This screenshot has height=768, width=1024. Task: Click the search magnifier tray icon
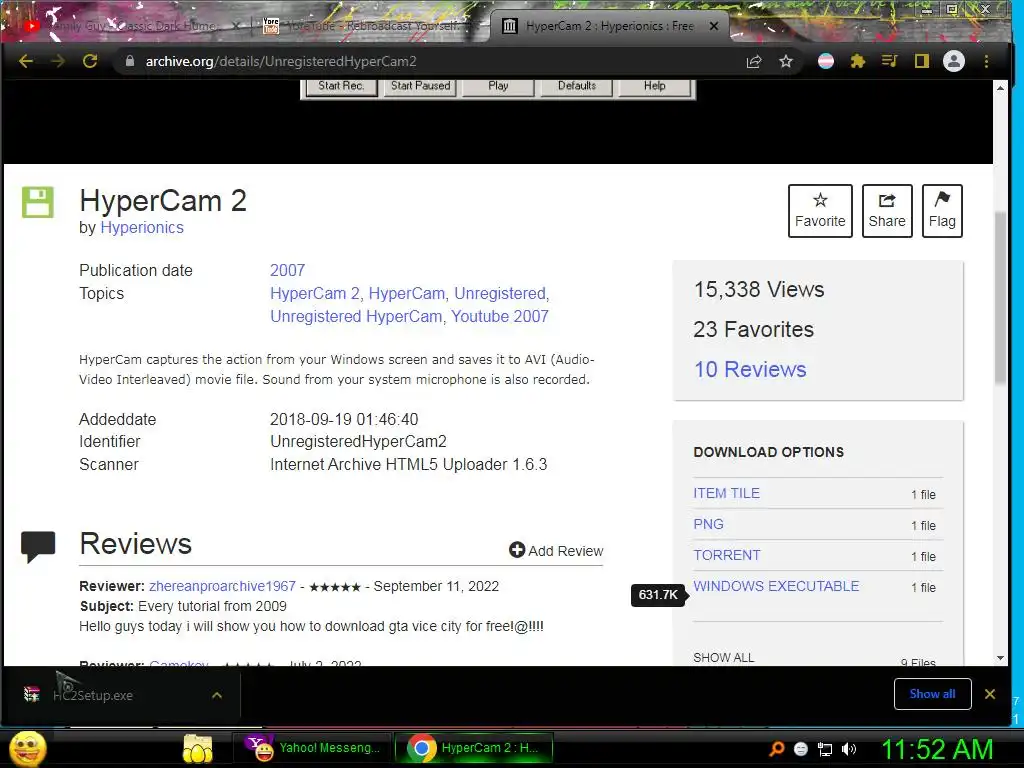(776, 749)
